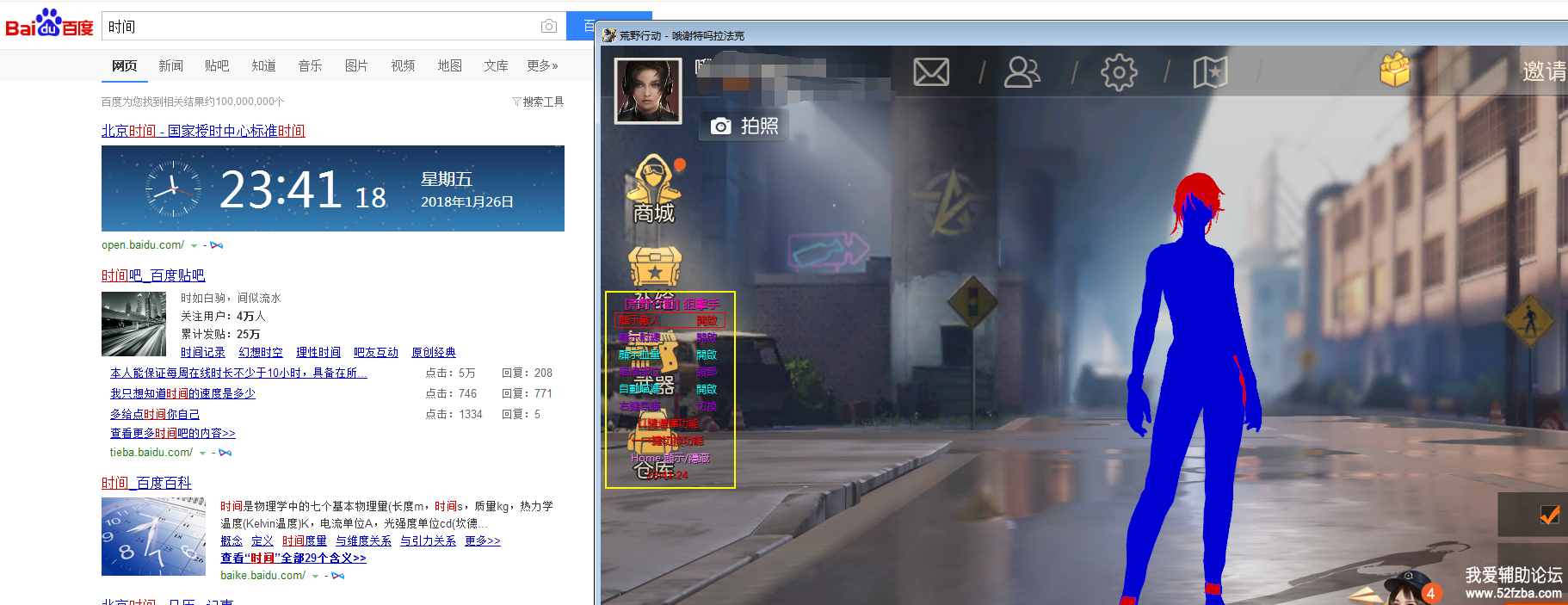
Task: Click the Baike clock thumbnail image
Action: pos(153,536)
